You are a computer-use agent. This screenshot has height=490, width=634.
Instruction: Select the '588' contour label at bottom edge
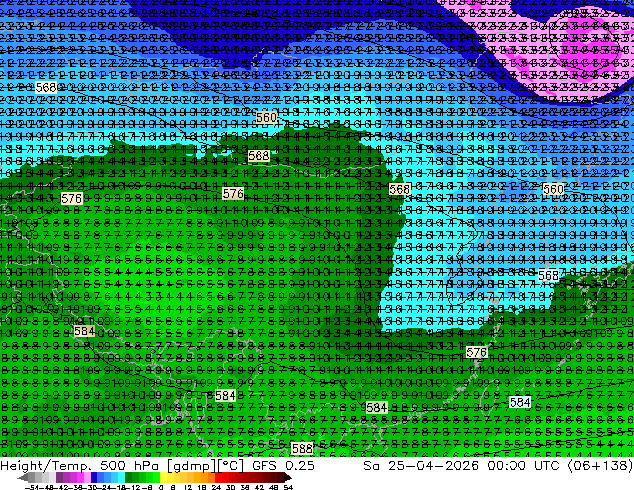tap(302, 448)
